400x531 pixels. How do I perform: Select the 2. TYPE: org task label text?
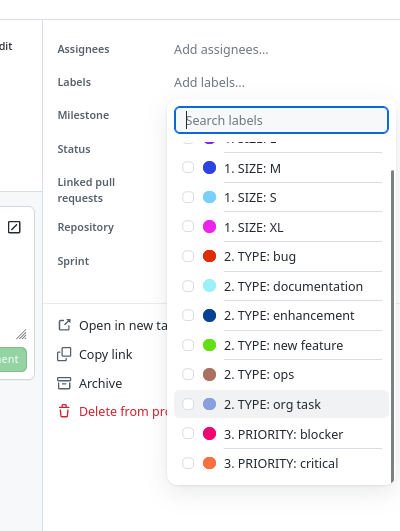(x=272, y=404)
